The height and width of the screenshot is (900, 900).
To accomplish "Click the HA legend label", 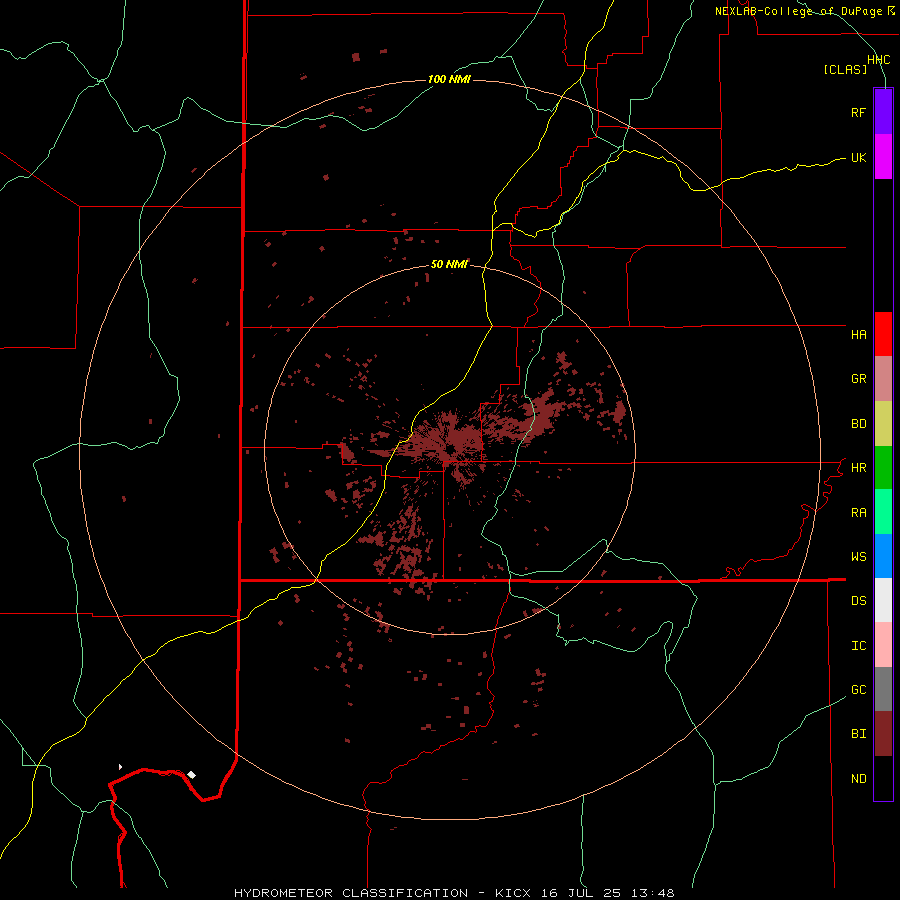I will [858, 335].
